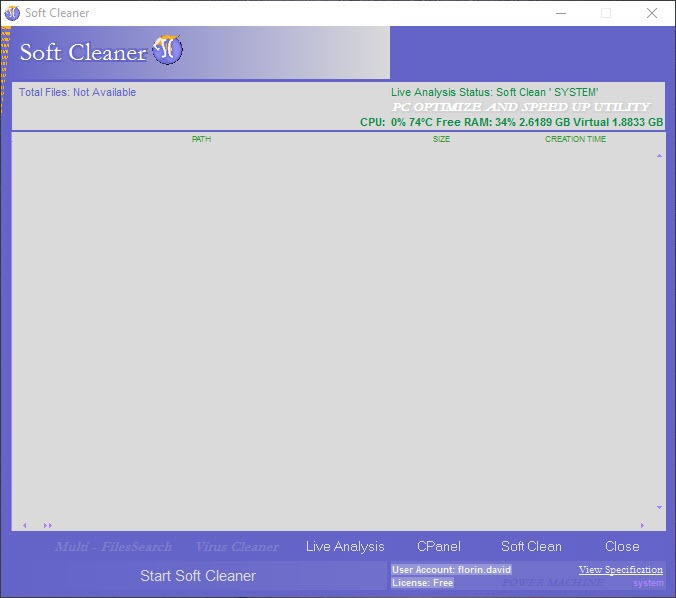Click the Soft Cleaner logo emblem in banner
Screen dimensions: 676x598
(x=167, y=50)
